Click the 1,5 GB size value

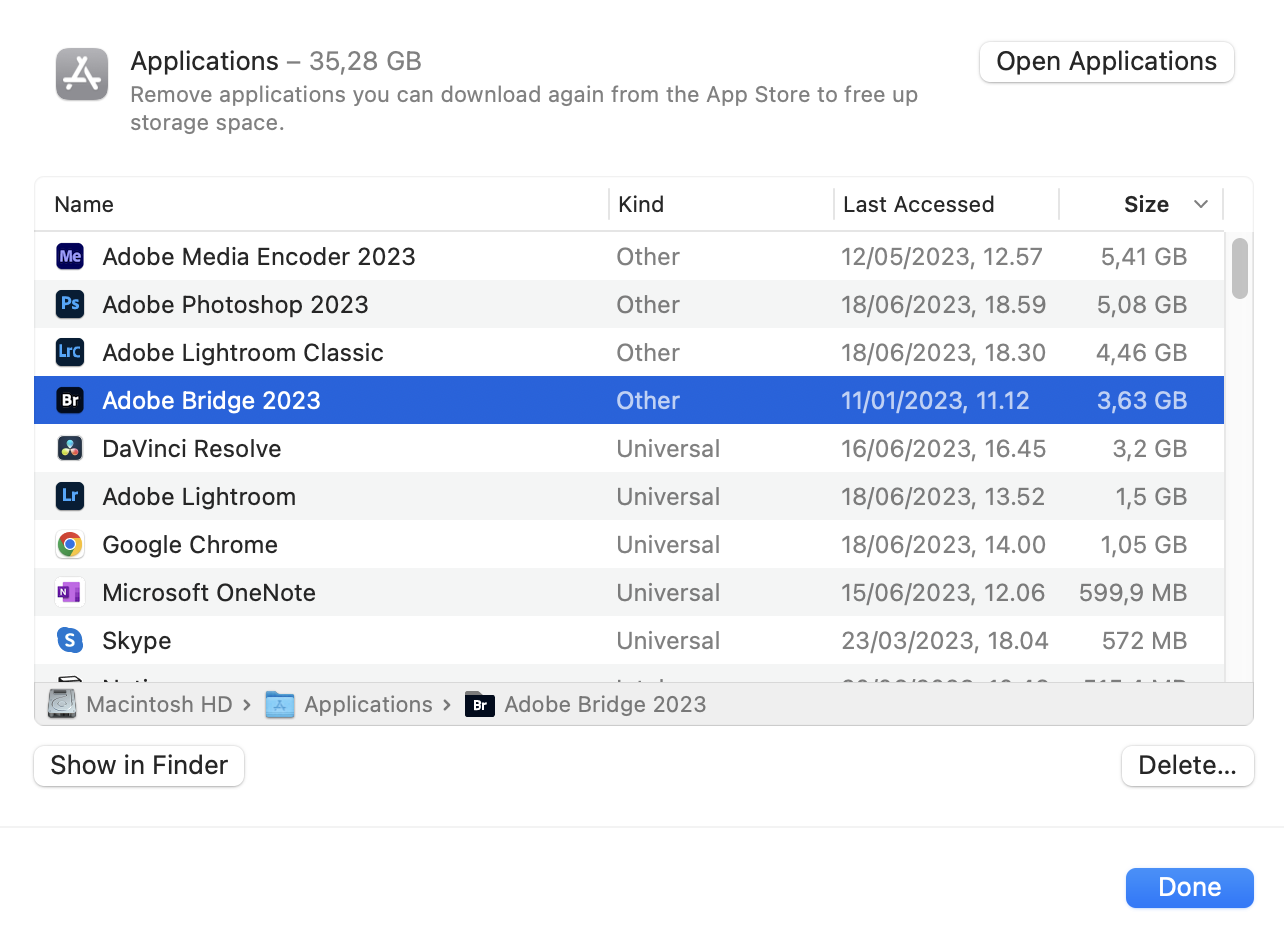point(1151,497)
